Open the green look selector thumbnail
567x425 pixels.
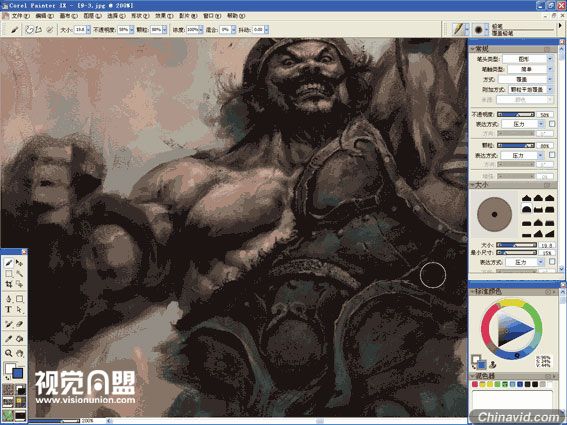point(8,415)
